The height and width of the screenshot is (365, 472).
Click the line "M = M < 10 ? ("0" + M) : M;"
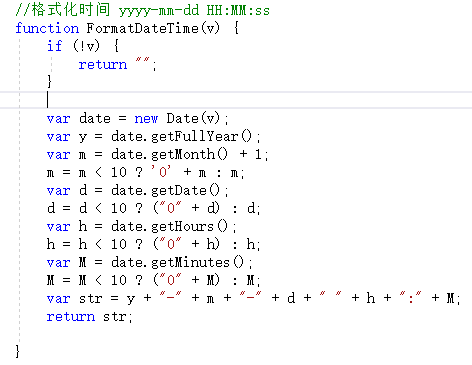tap(153, 280)
